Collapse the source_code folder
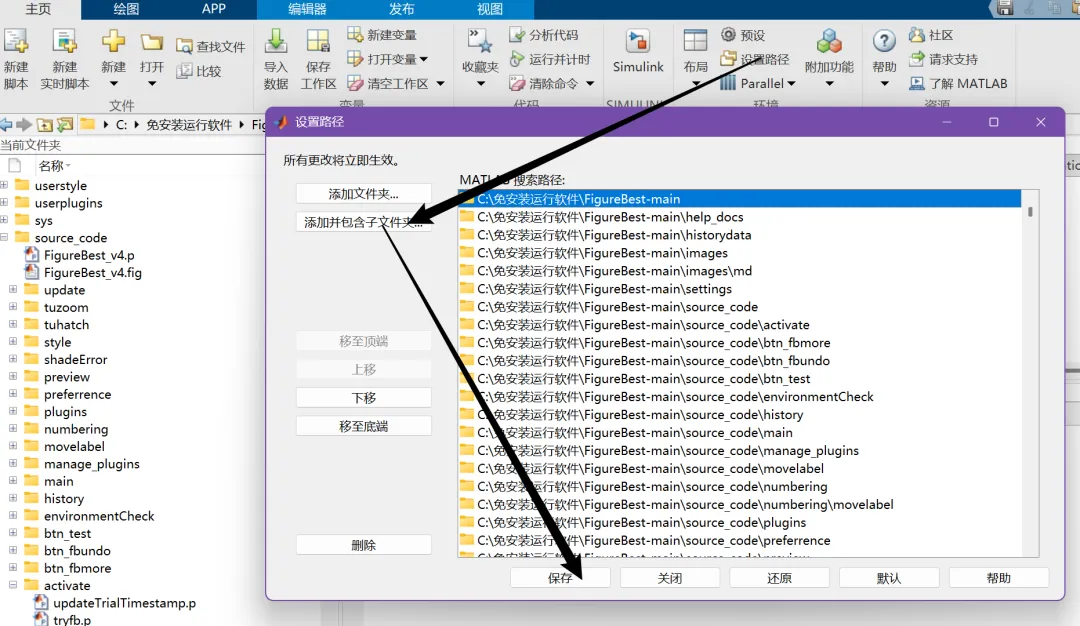 click(4, 237)
